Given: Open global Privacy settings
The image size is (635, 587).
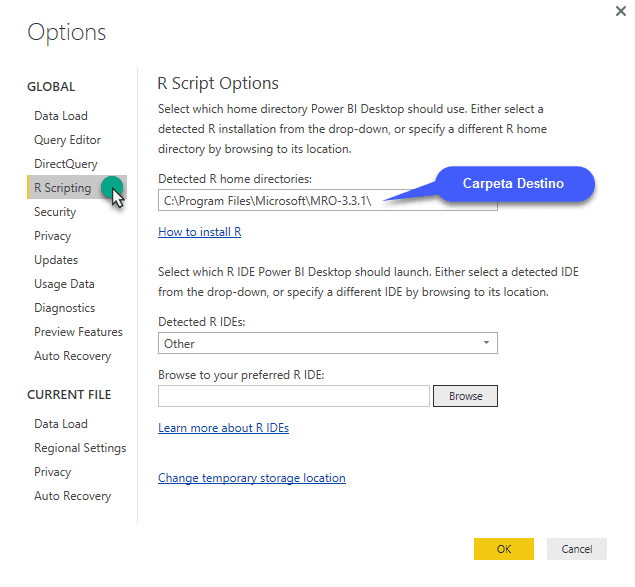Looking at the screenshot, I should click(x=52, y=236).
